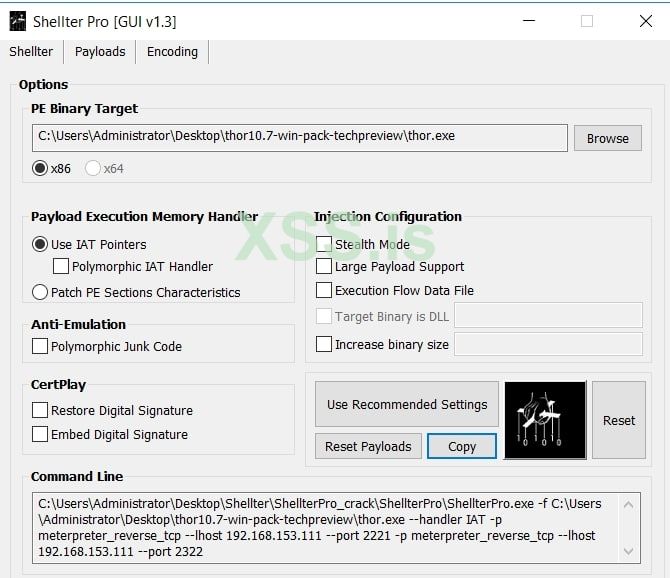Check Target Binary is DLL
Viewport: 670px width, 578px height.
(x=324, y=316)
